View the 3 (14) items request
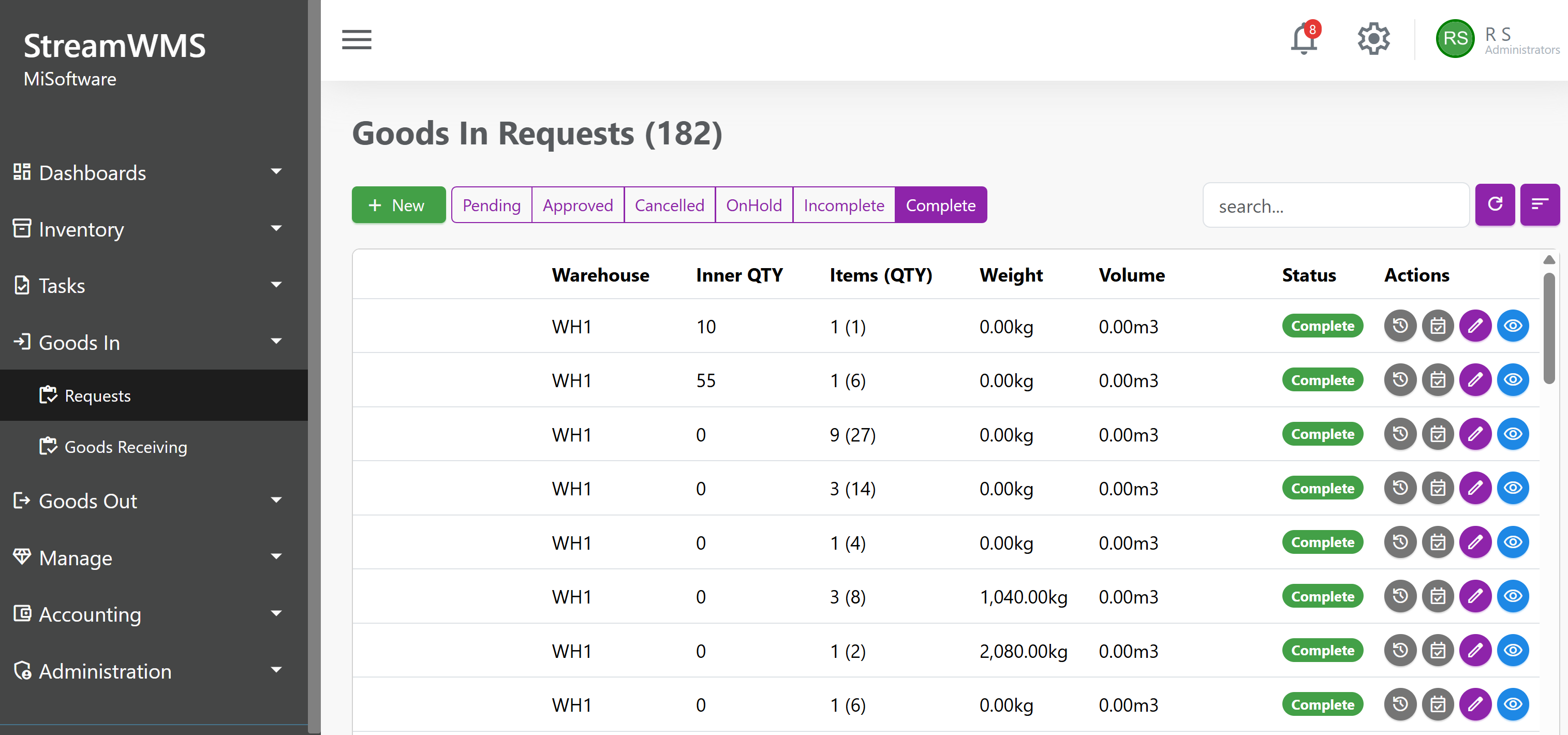1568x735 pixels. click(1513, 488)
